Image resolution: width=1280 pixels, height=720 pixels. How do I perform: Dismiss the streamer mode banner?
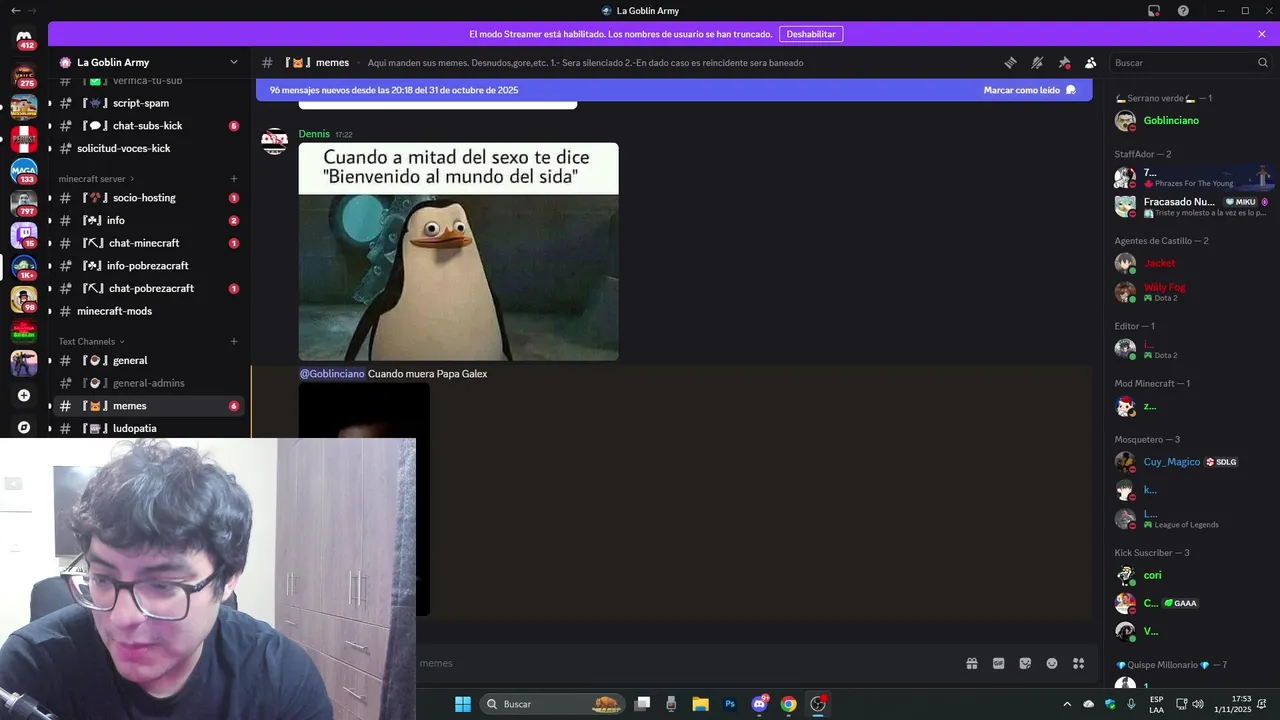point(1262,34)
